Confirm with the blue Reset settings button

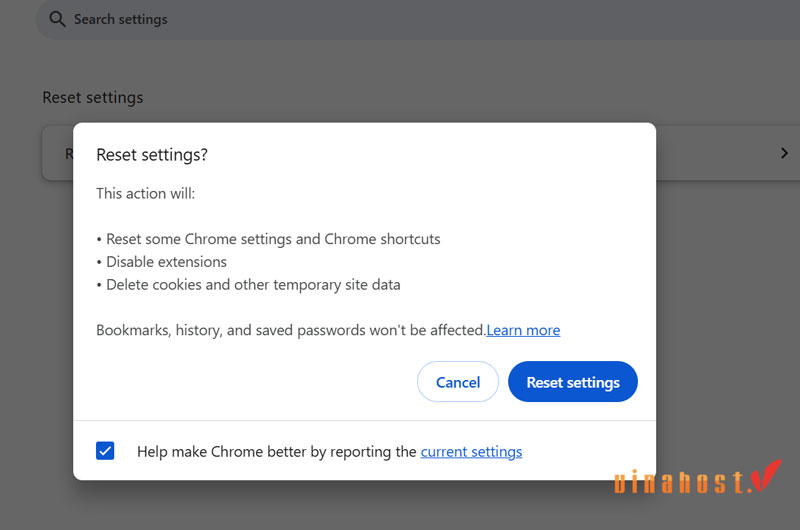[x=573, y=382]
